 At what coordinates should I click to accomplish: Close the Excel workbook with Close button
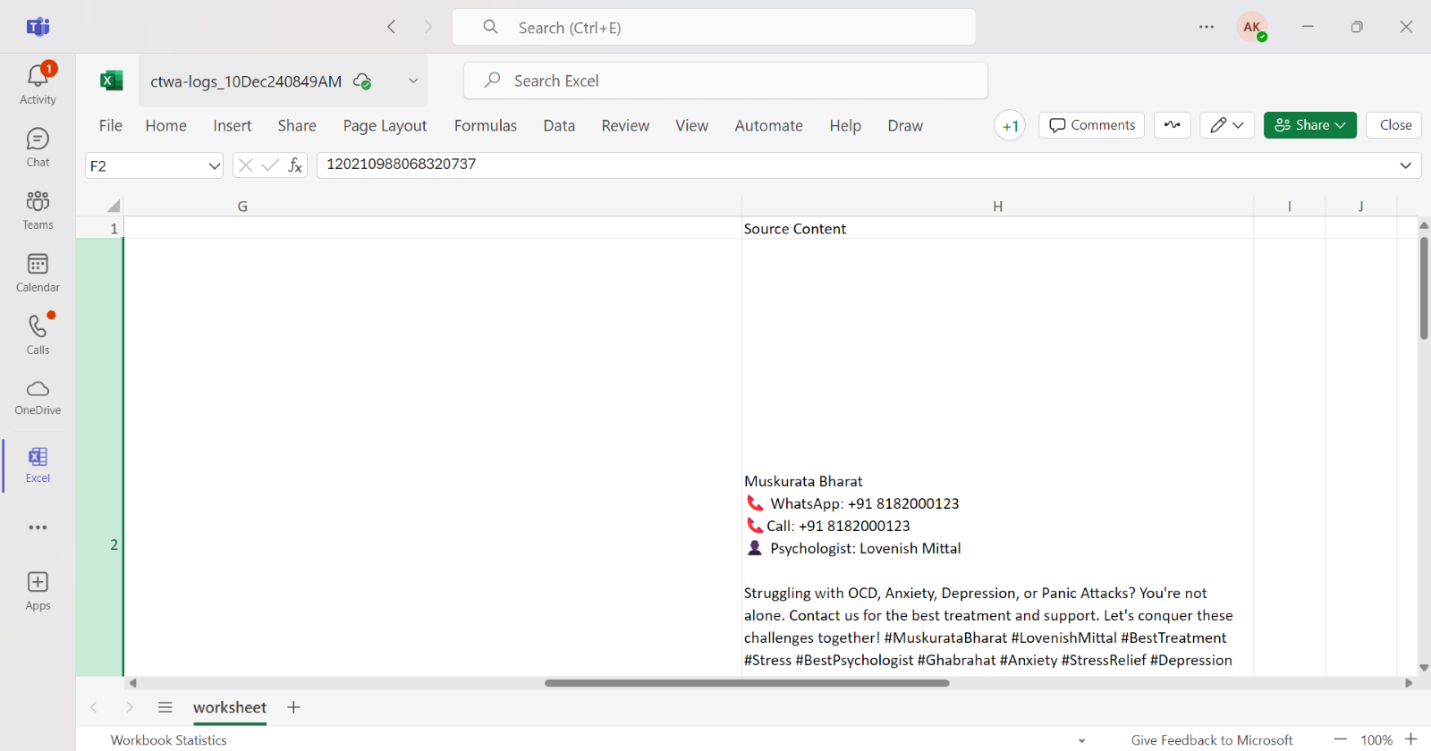[x=1395, y=125]
